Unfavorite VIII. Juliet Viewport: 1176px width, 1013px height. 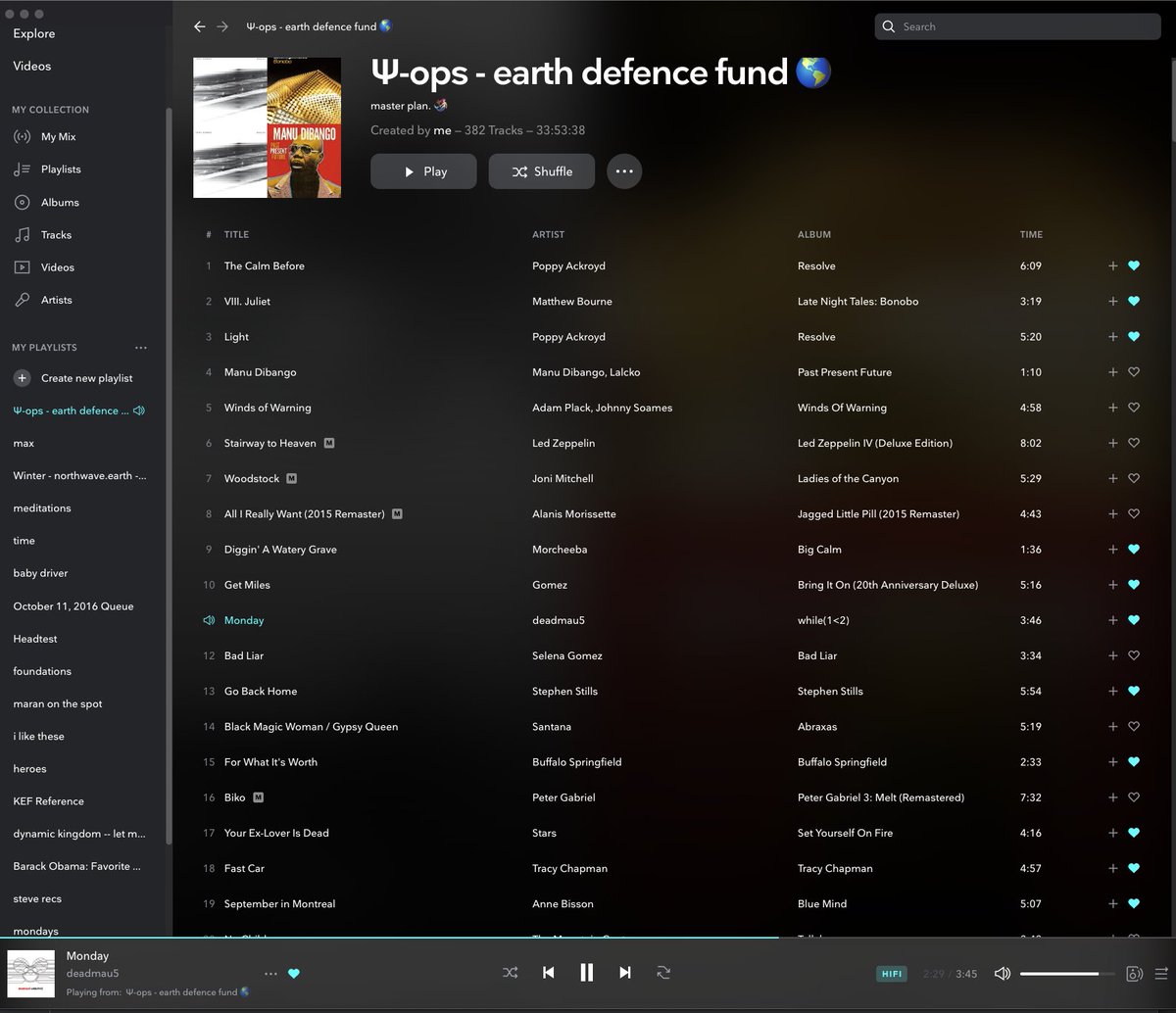1134,301
